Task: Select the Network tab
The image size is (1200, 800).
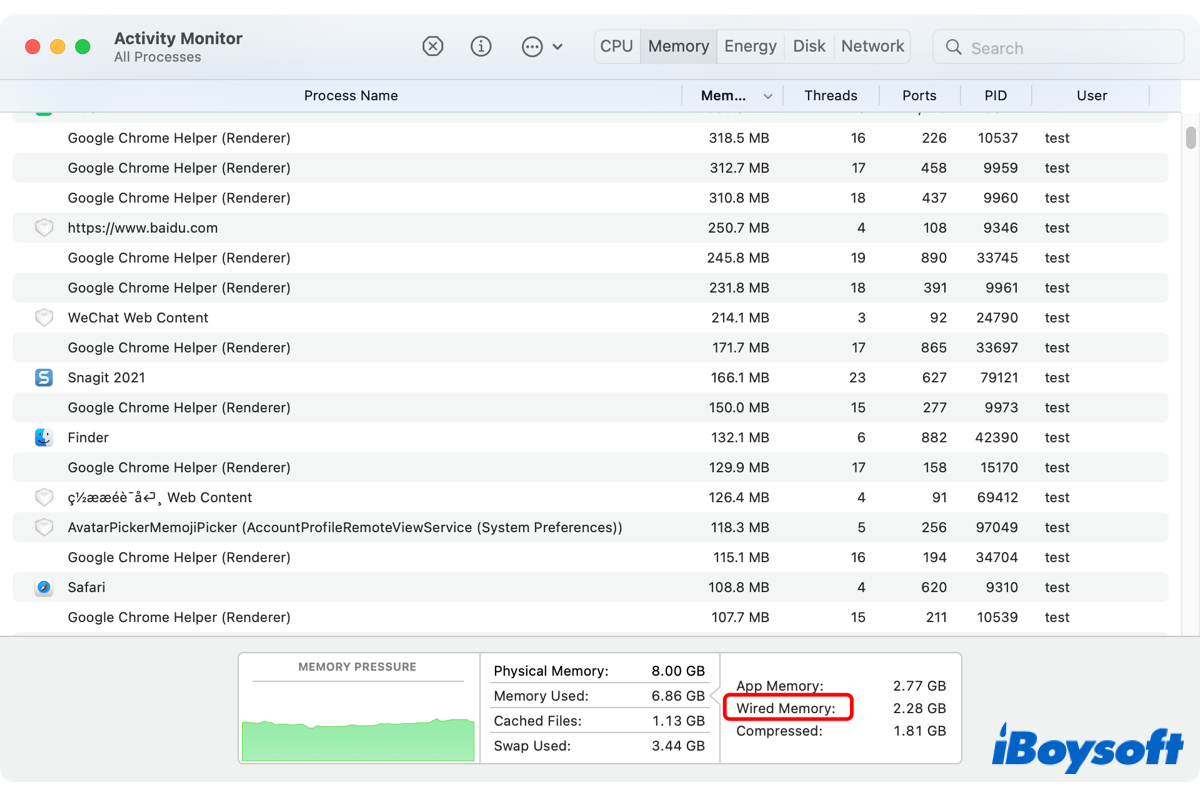Action: pos(872,46)
